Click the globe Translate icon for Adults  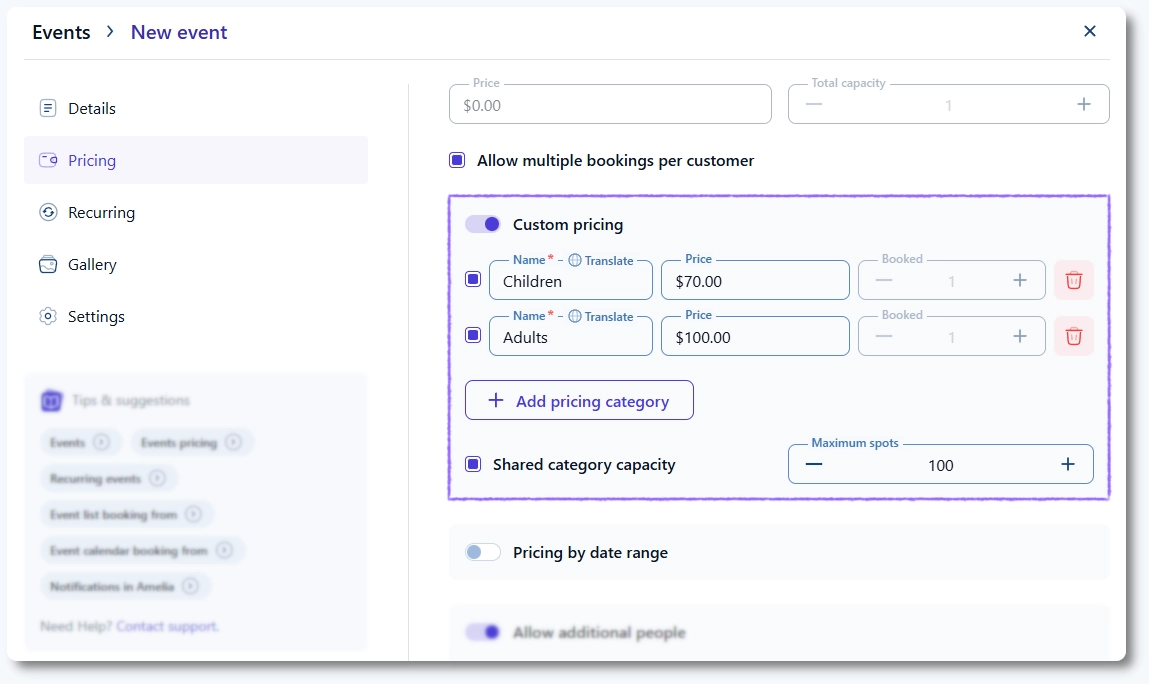(575, 316)
